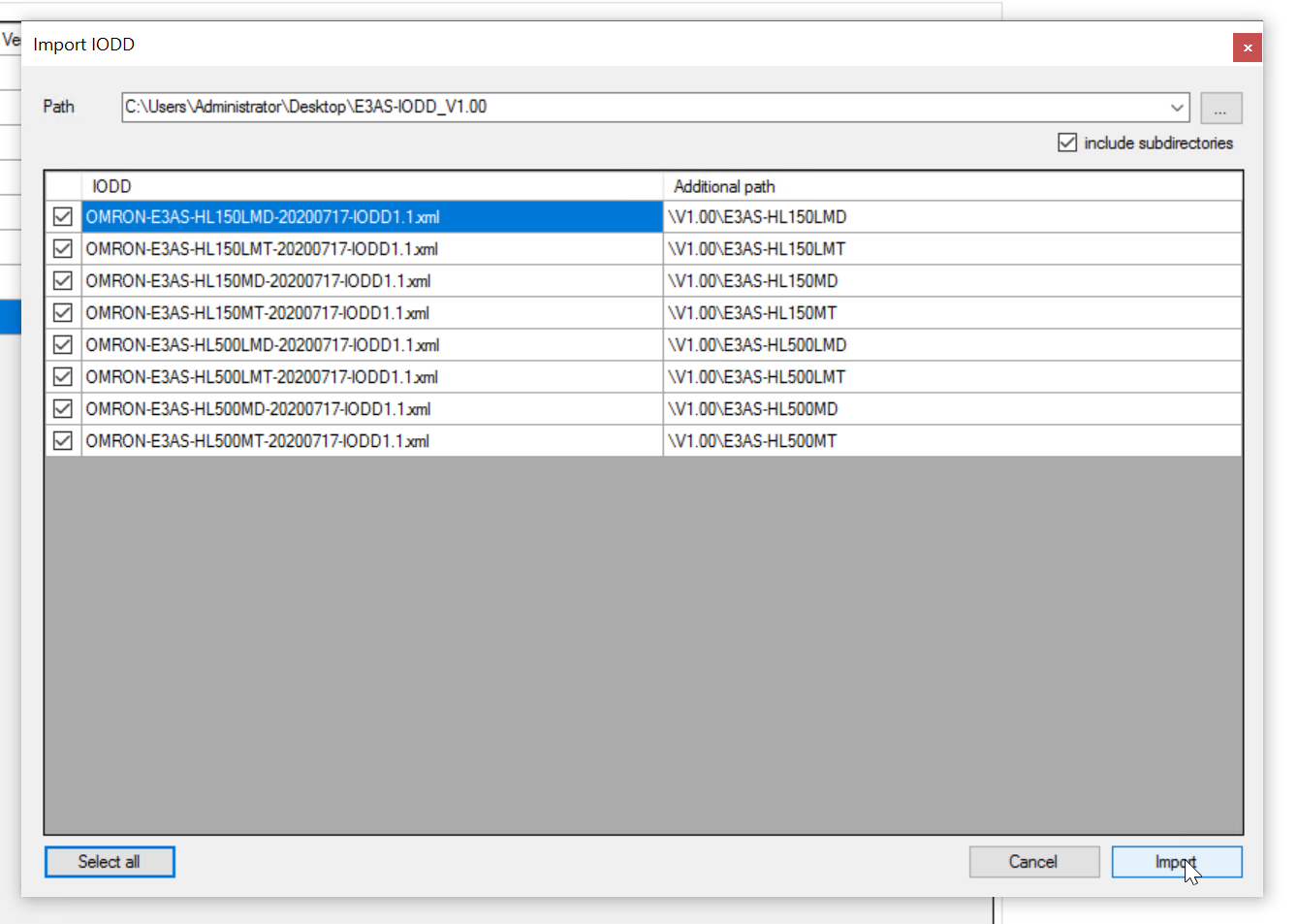Click path cell \V1.00\E3AS-HL150LMT
Screen dimensions: 1298x924
[953, 249]
